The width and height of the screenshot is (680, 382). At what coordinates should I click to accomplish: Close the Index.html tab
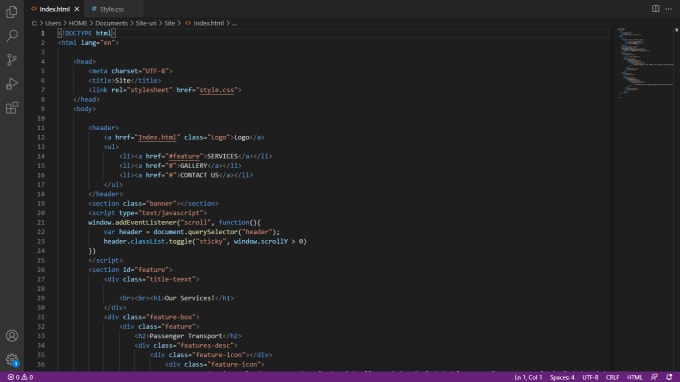point(77,9)
